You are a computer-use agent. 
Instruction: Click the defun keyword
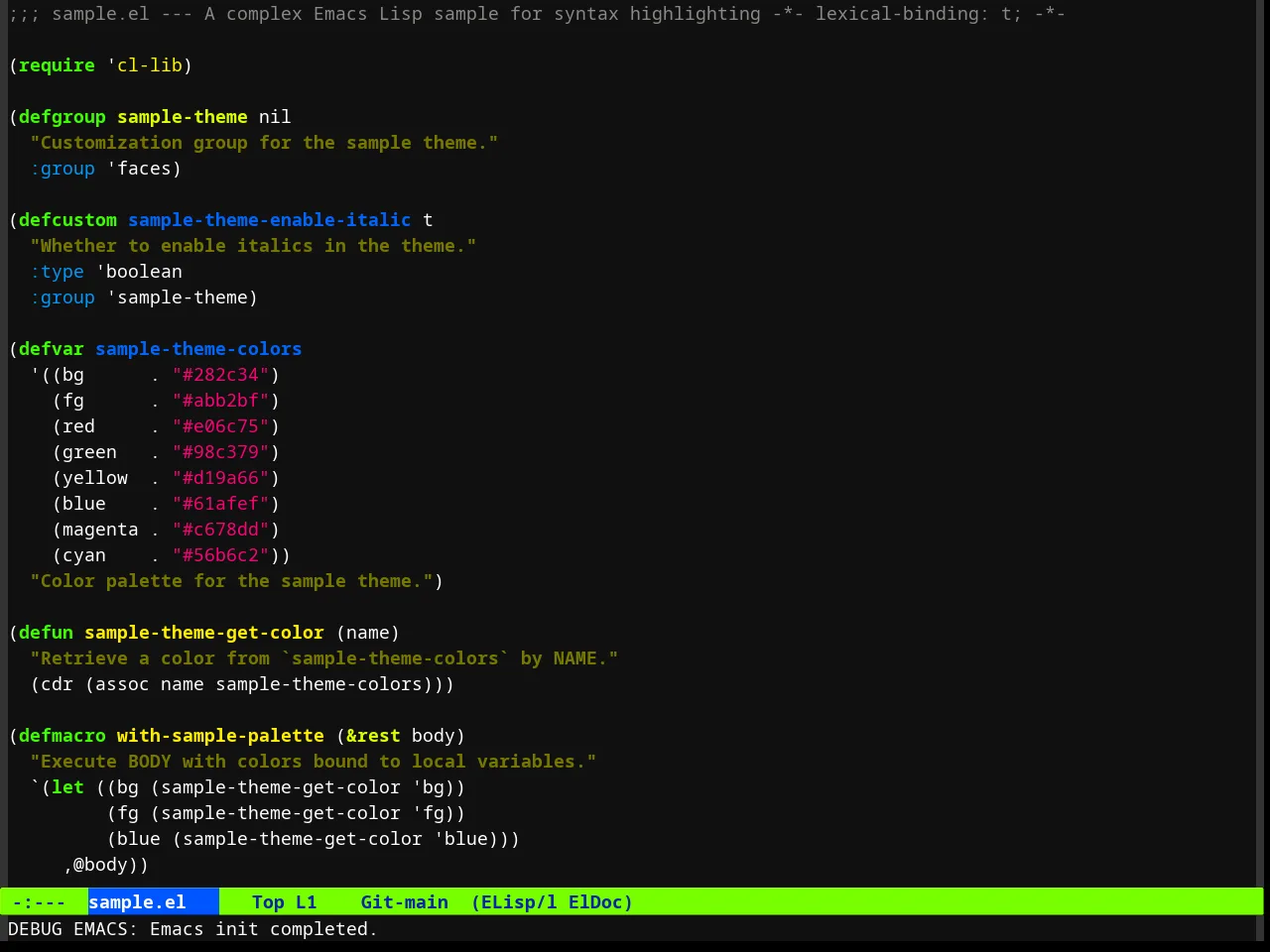[x=46, y=633]
